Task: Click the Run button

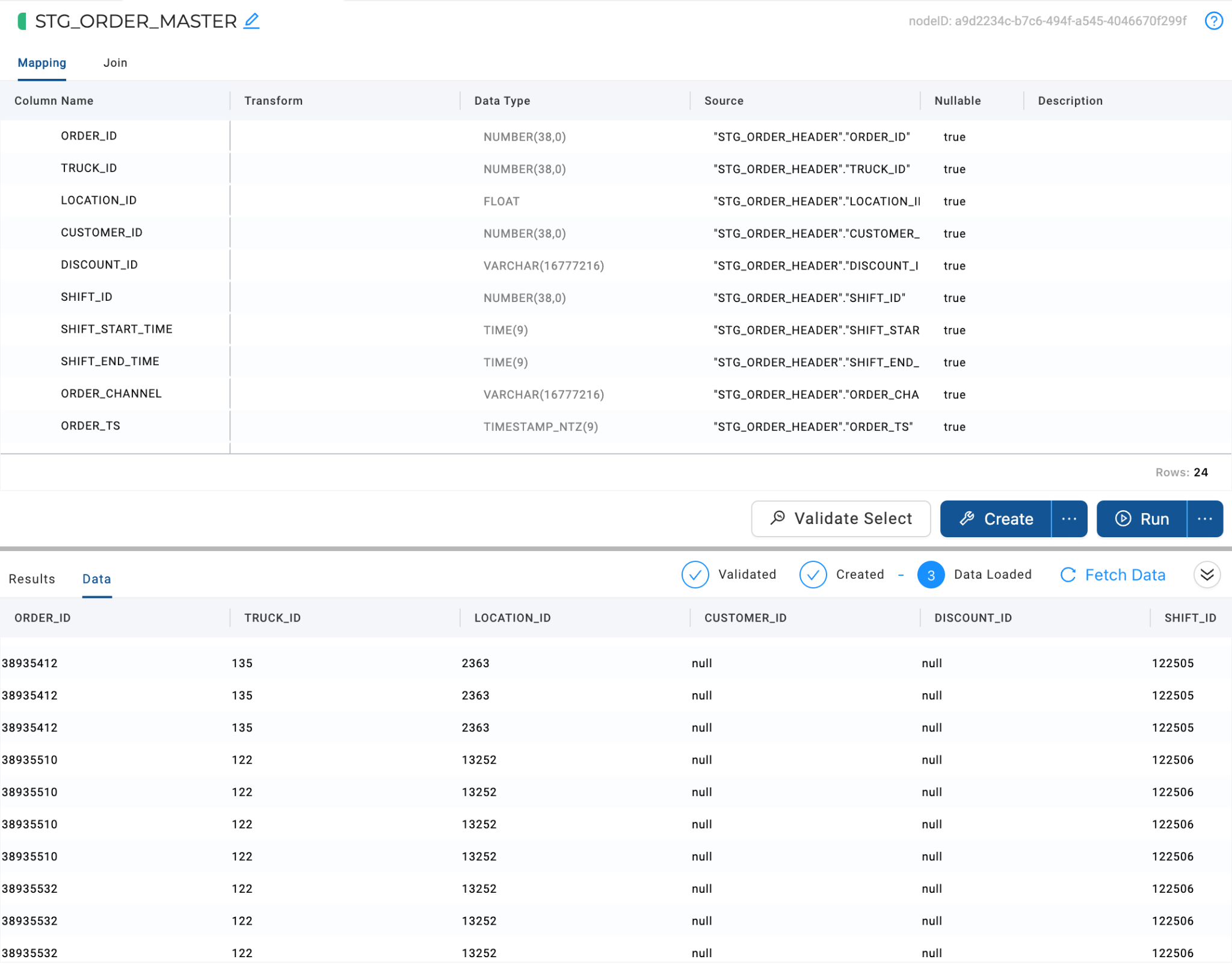Action: tap(1141, 519)
